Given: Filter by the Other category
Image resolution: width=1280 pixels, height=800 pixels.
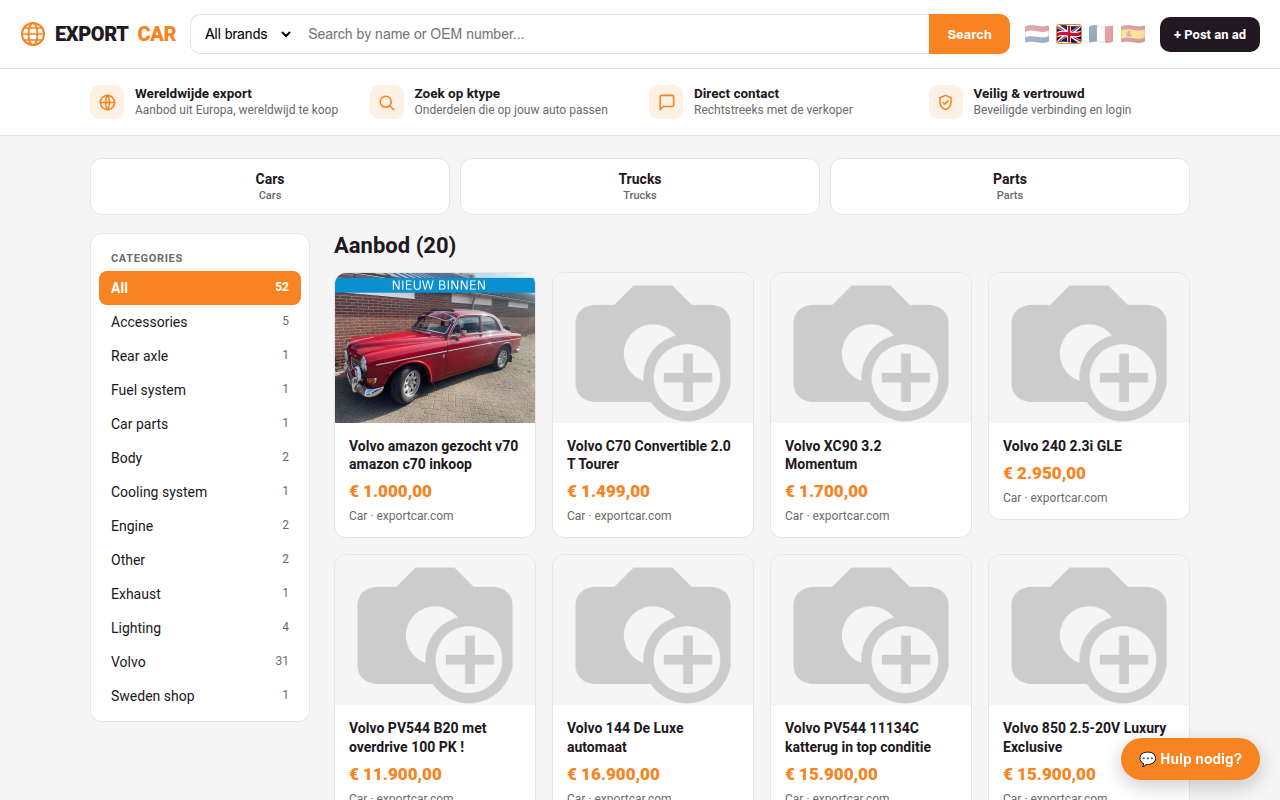Looking at the screenshot, I should 200,560.
